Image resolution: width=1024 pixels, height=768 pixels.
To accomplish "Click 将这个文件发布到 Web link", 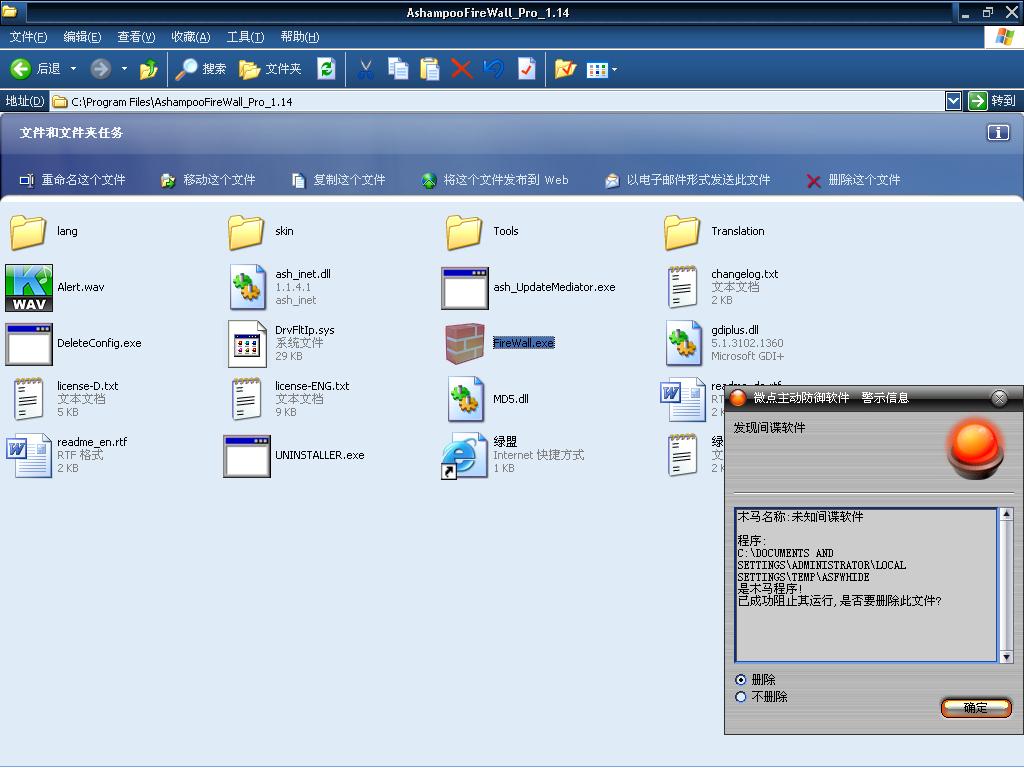I will pos(495,180).
